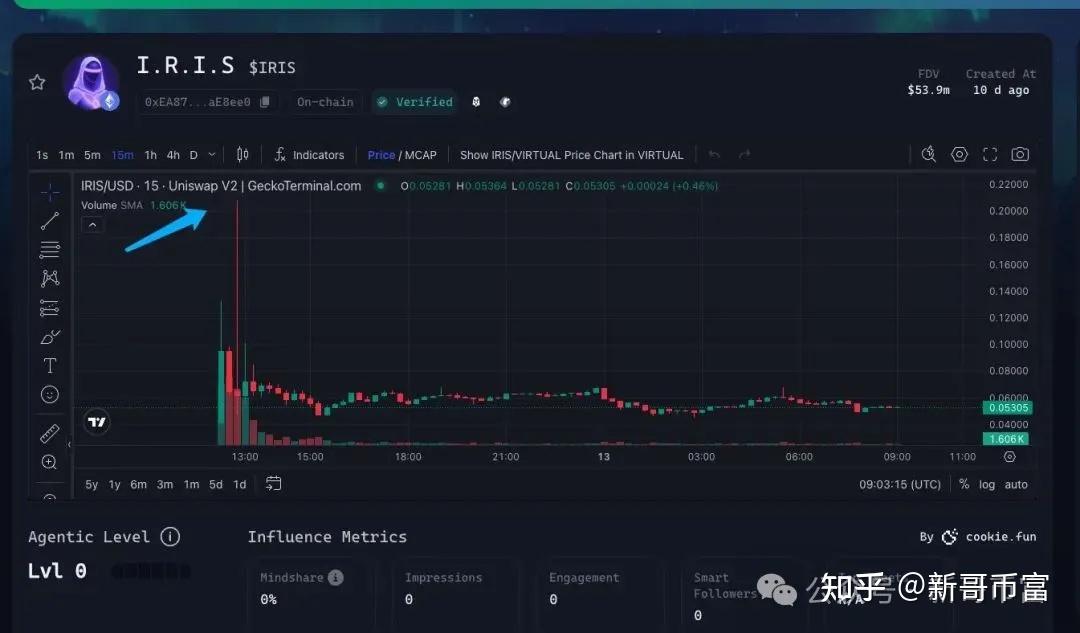Collapse the Volume SMA indicator pane
Viewport: 1080px width, 633px height.
click(92, 224)
